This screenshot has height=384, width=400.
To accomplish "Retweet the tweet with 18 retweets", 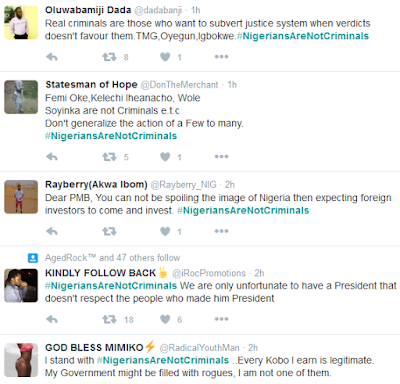I will [109, 319].
